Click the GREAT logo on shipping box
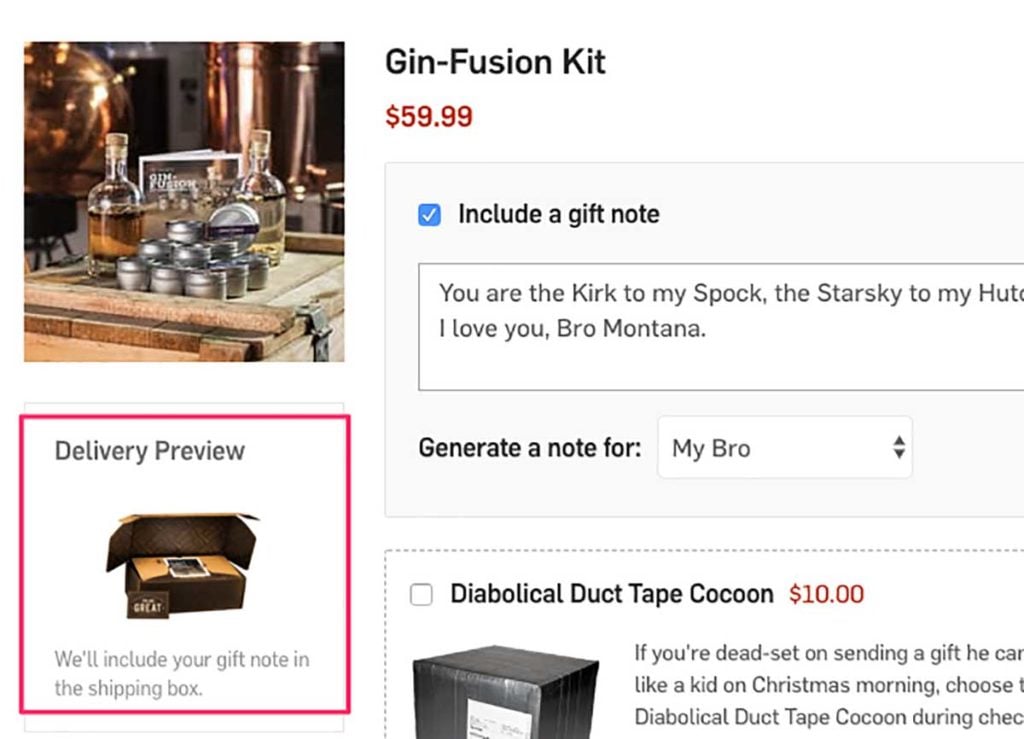The height and width of the screenshot is (739, 1024). click(x=148, y=605)
